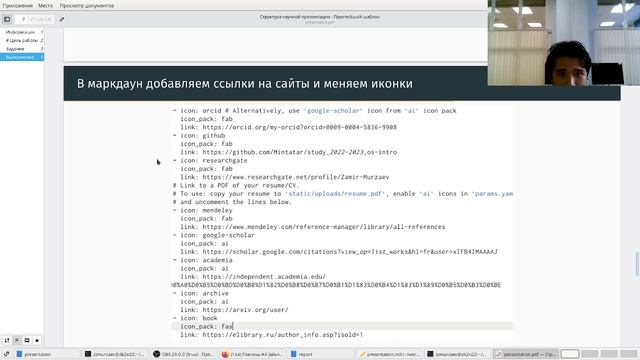Switch to presentation taskbar window
The height and width of the screenshot is (360, 640).
click(47, 354)
